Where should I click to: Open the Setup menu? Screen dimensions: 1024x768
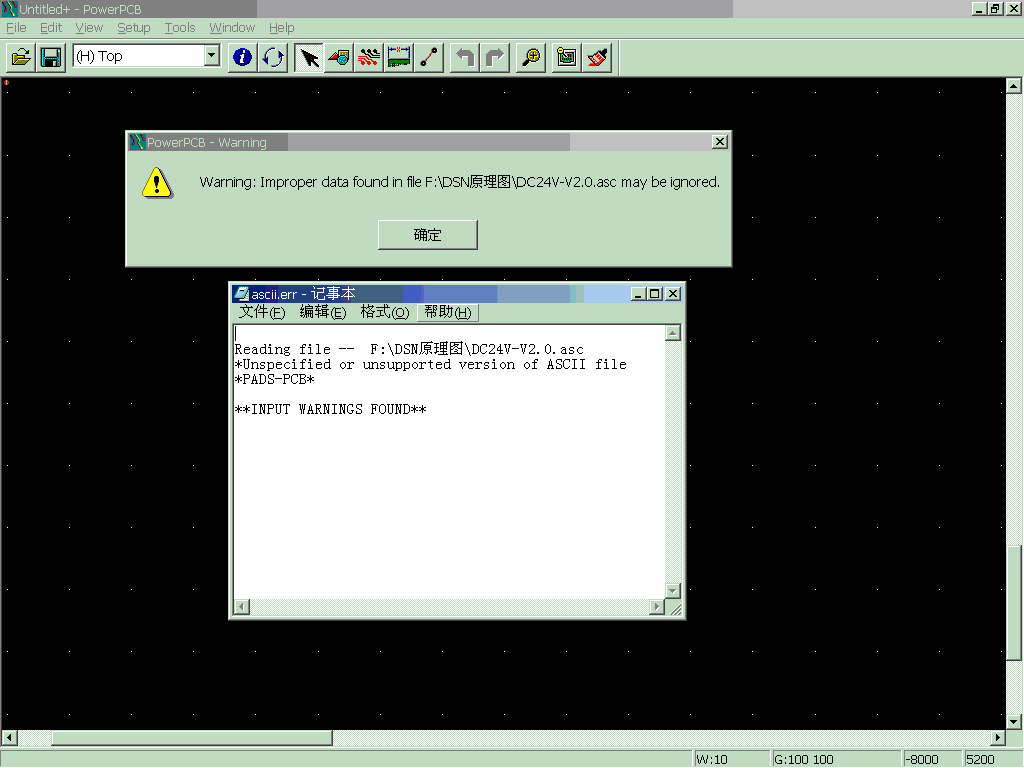pyautogui.click(x=133, y=27)
